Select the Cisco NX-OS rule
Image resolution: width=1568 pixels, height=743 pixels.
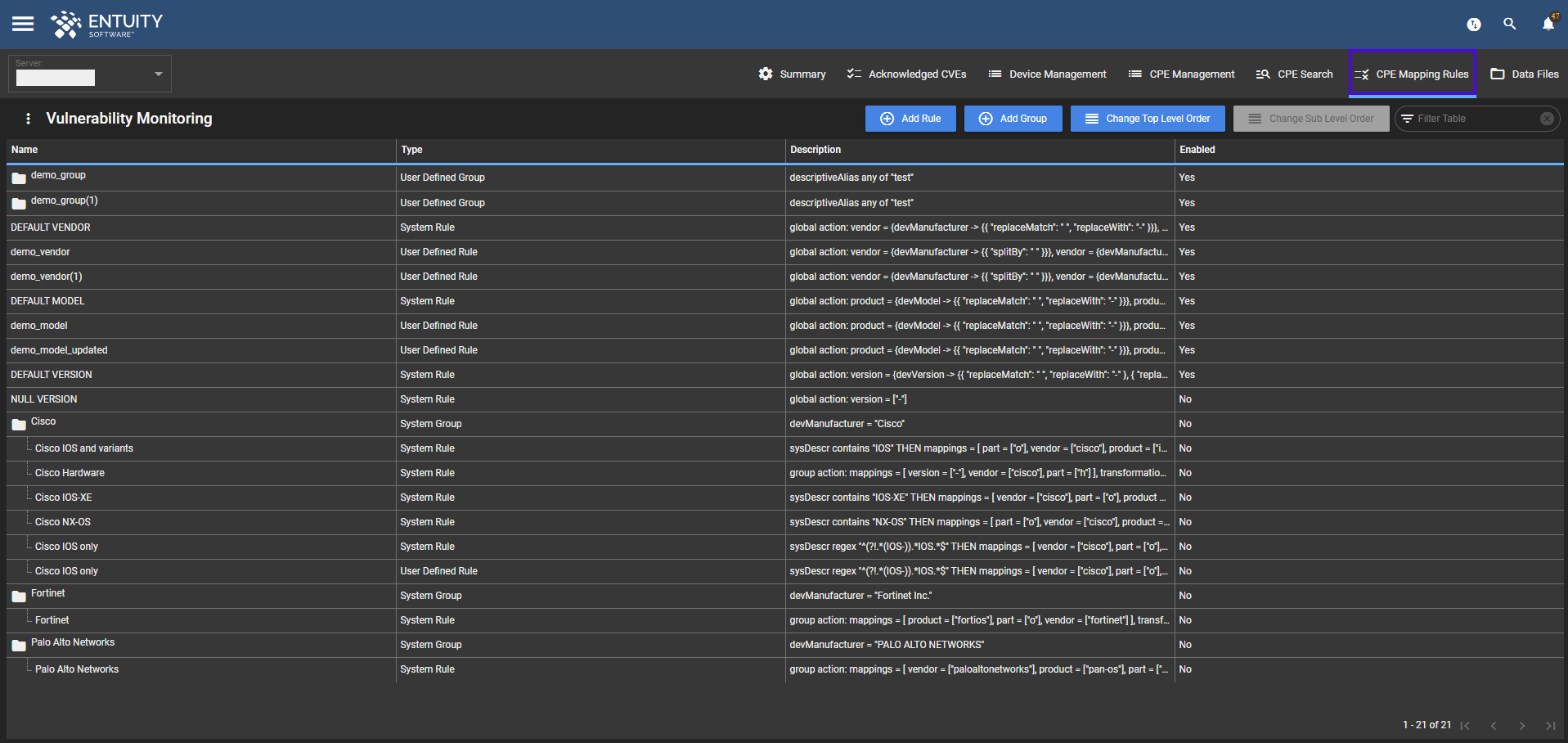63,522
